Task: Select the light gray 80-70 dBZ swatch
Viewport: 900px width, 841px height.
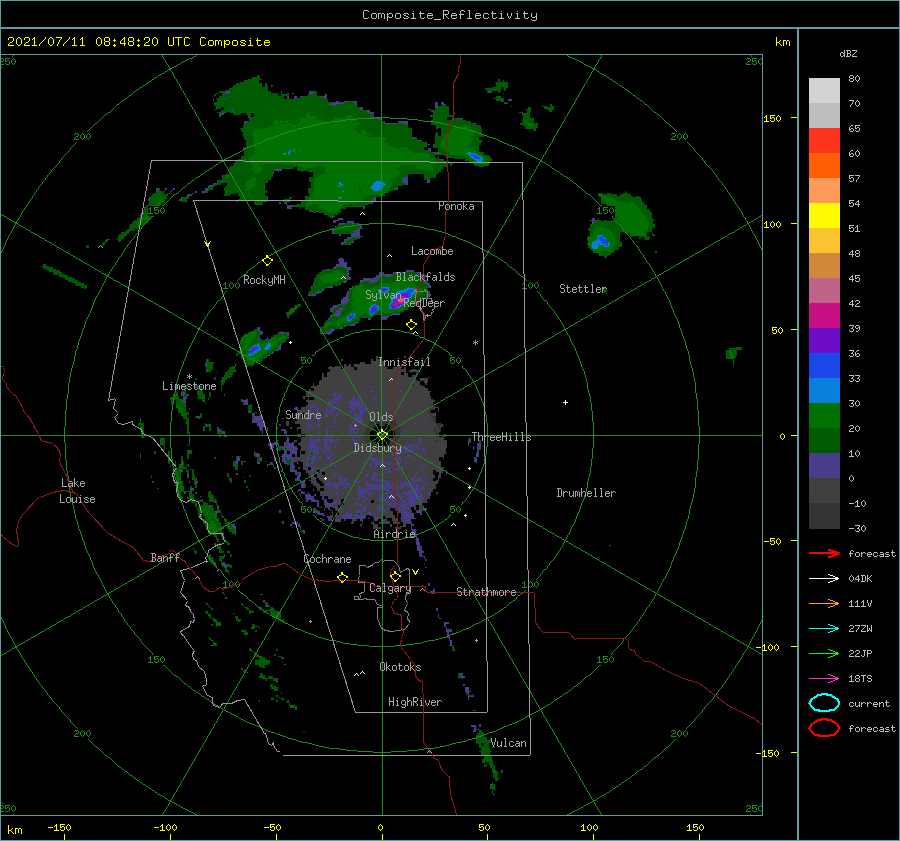Action: tap(824, 91)
